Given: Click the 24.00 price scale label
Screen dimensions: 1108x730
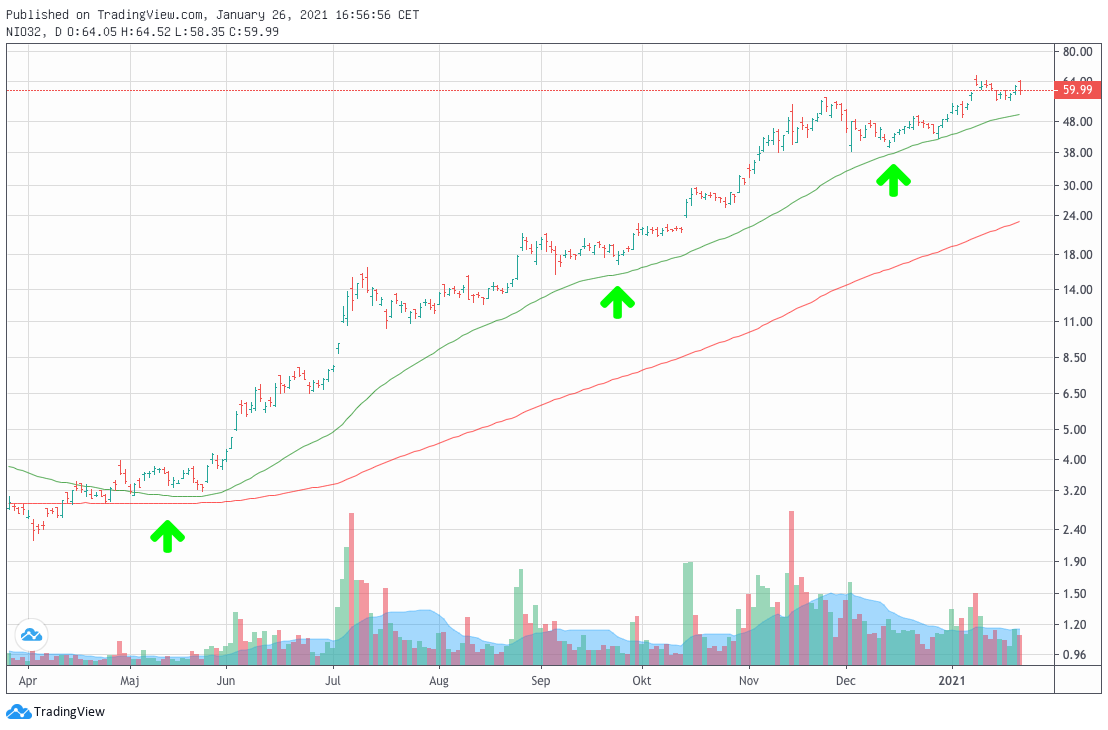Looking at the screenshot, I should point(1076,216).
